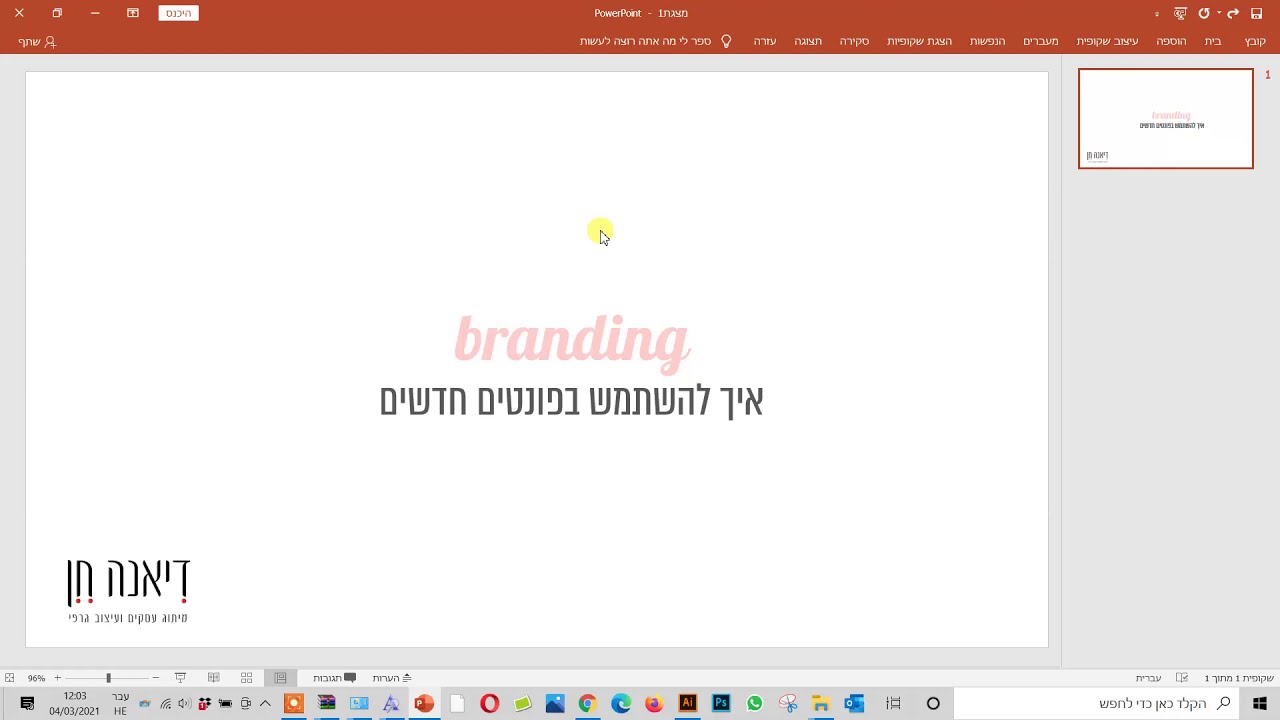This screenshot has height=720, width=1280.
Task: Open the הצגת שקופיות (Slide Show) tab
Action: coord(919,41)
